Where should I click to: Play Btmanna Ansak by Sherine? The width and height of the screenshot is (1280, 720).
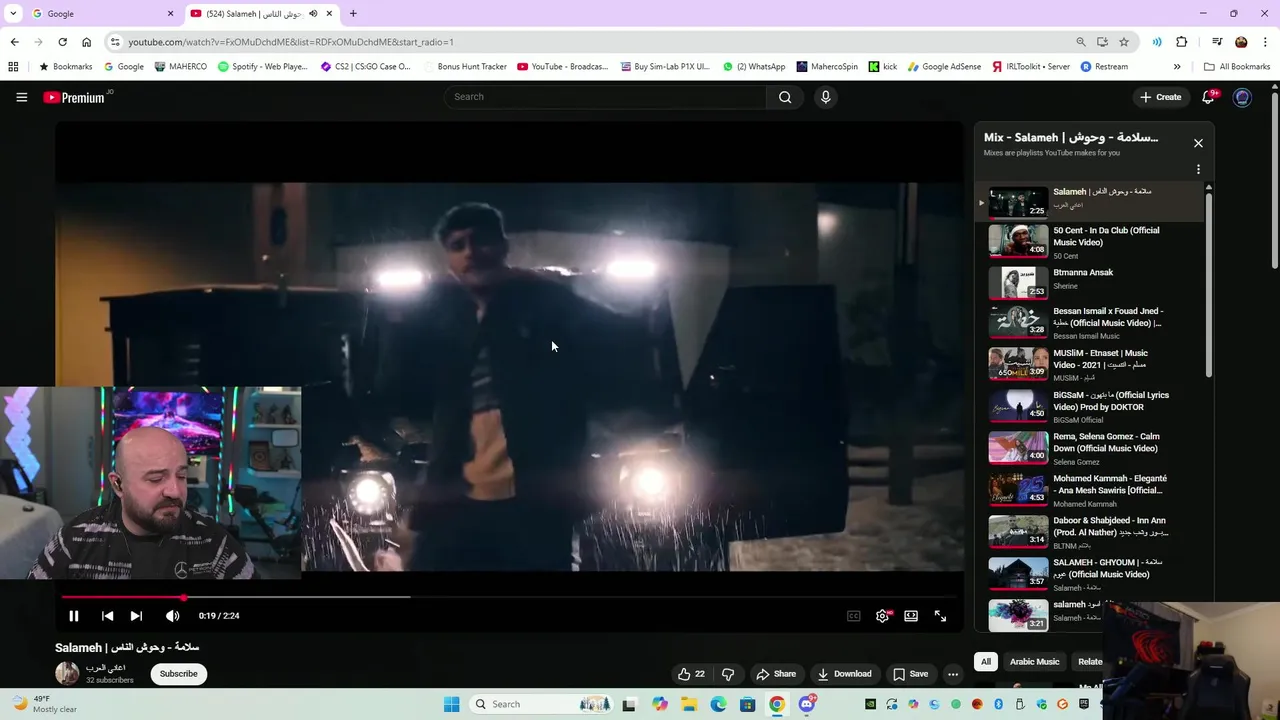(1090, 283)
